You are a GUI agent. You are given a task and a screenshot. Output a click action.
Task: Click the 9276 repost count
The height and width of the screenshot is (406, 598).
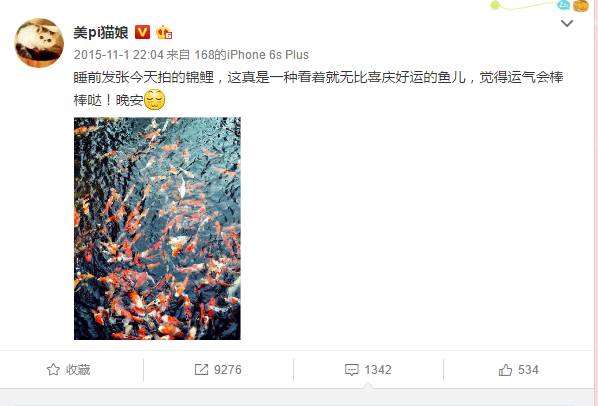point(228,369)
